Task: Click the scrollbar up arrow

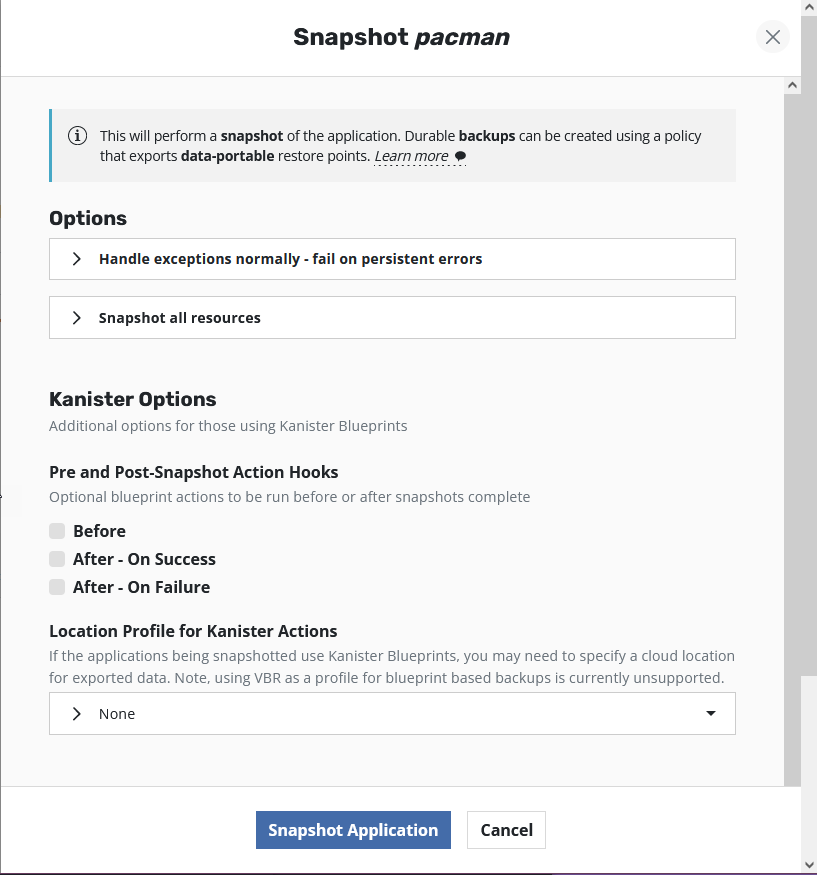Action: pos(808,9)
